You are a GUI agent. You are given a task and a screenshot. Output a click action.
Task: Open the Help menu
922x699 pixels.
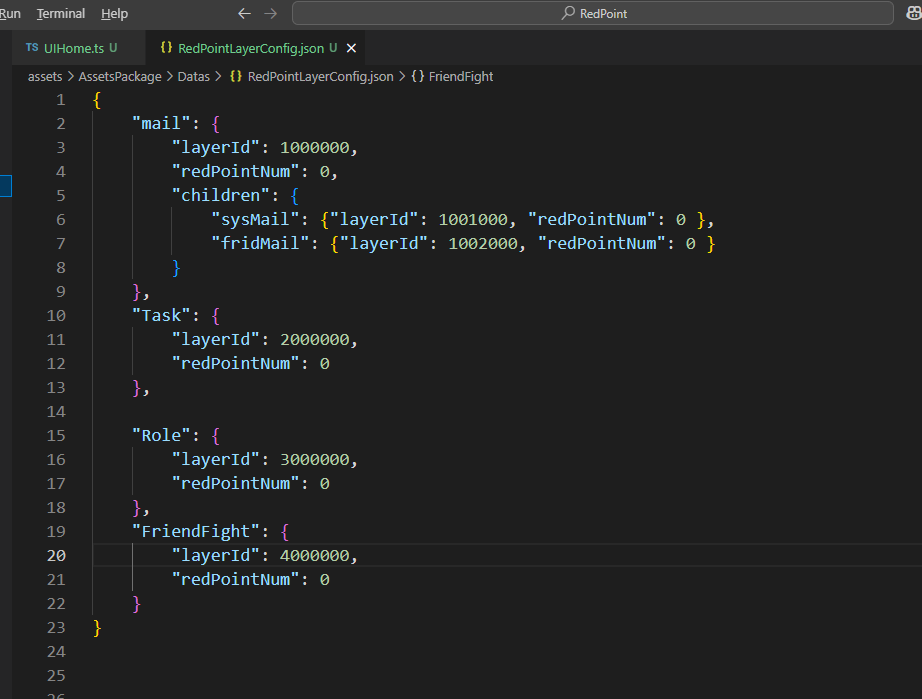point(115,14)
